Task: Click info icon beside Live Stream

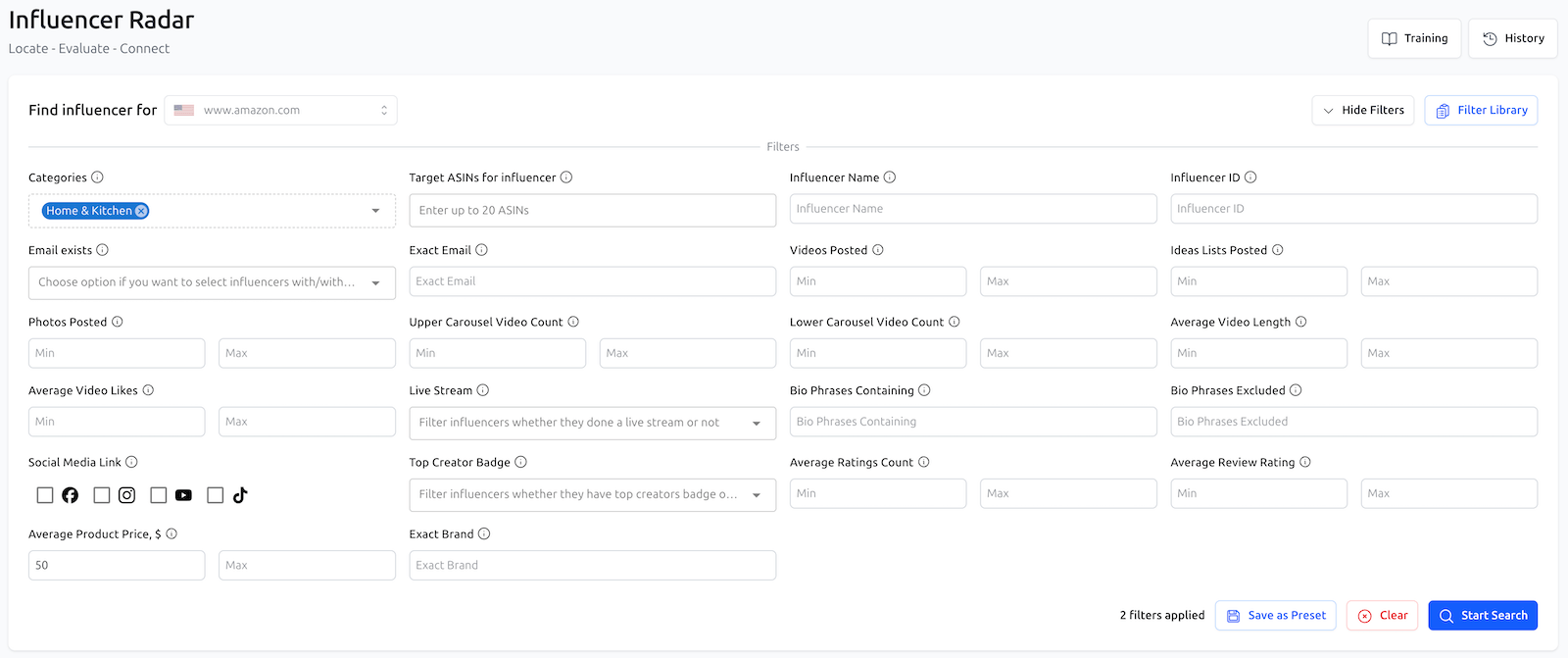Action: pos(482,390)
